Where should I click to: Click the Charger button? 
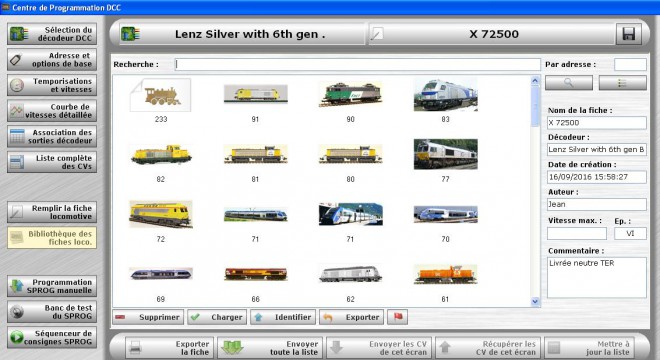pos(217,317)
